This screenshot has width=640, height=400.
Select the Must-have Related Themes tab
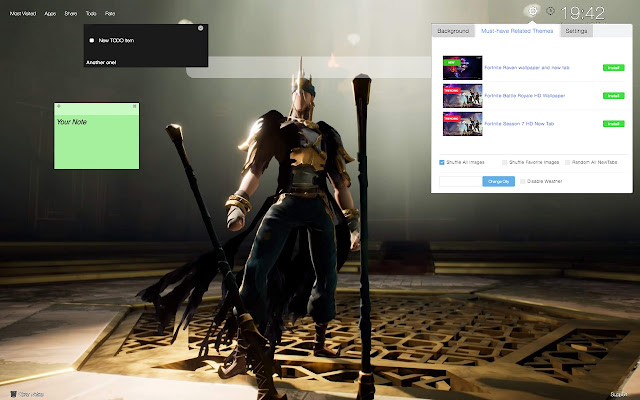(517, 31)
